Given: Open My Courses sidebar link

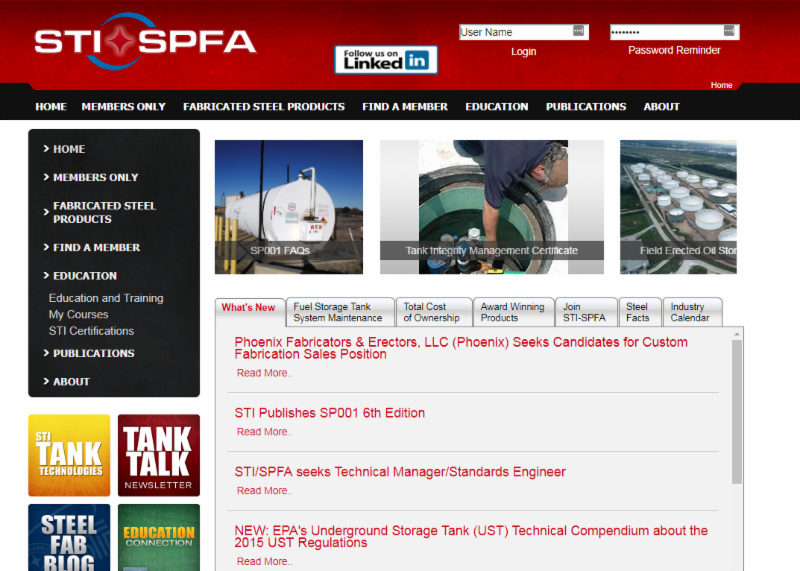Looking at the screenshot, I should [x=79, y=314].
